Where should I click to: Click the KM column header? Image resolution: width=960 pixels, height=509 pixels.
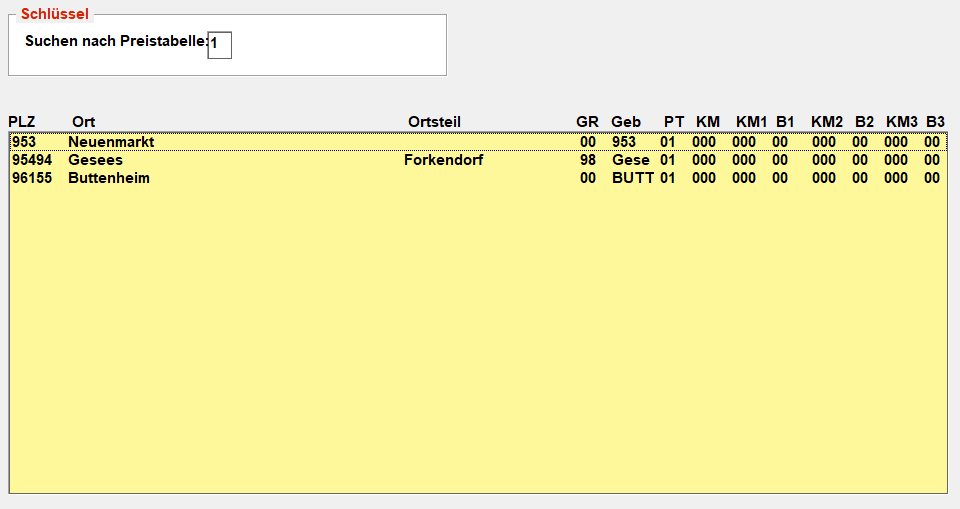click(708, 122)
